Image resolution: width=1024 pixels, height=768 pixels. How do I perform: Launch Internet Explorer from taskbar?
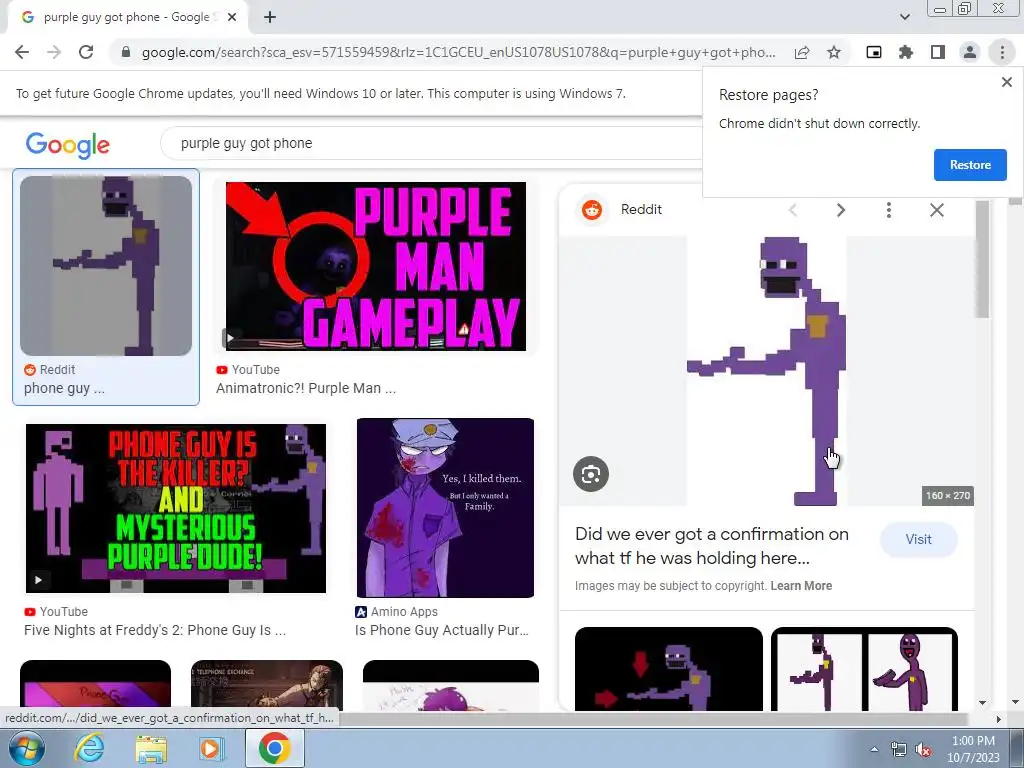click(89, 748)
